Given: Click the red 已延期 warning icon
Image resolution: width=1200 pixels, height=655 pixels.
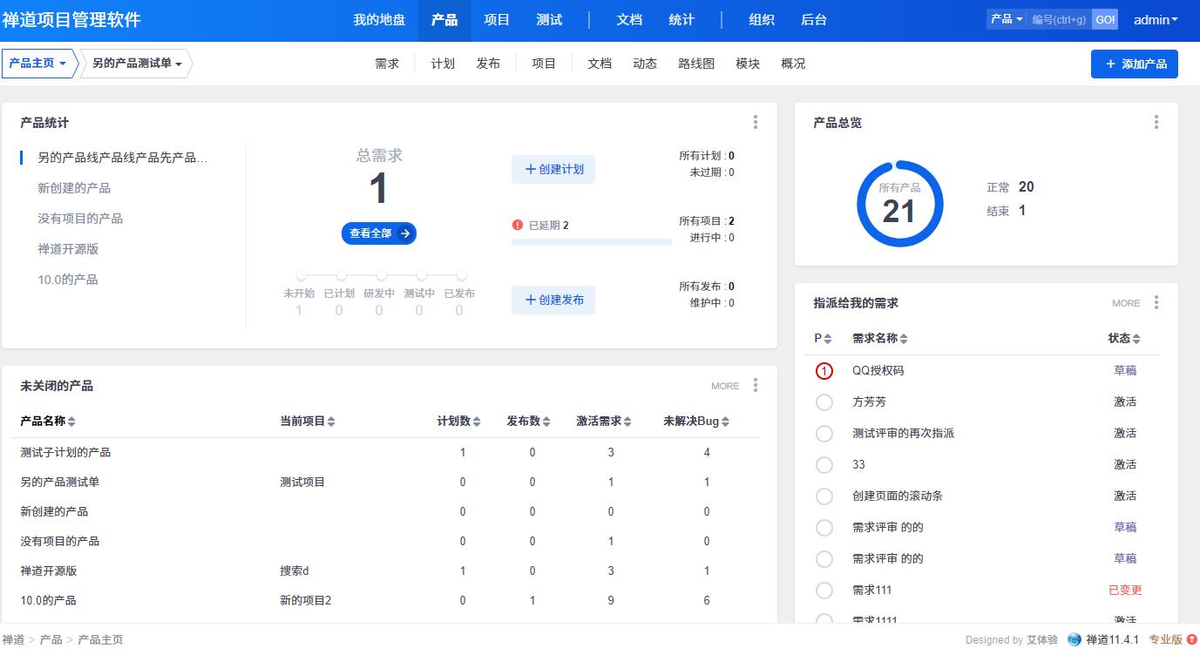Looking at the screenshot, I should point(518,225).
